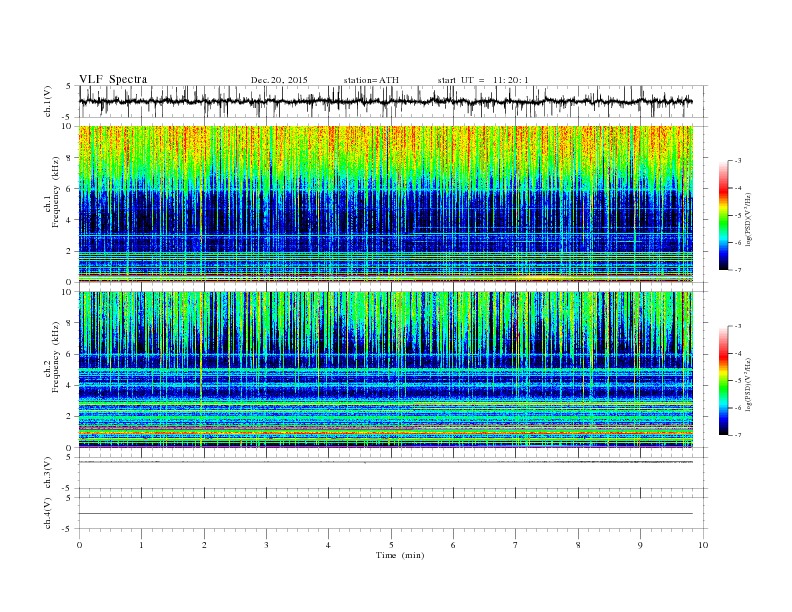Screen dimensions: 792x612
Task: Click the ch.2 spectrogram "4" kHz tick label
Action: [69, 385]
